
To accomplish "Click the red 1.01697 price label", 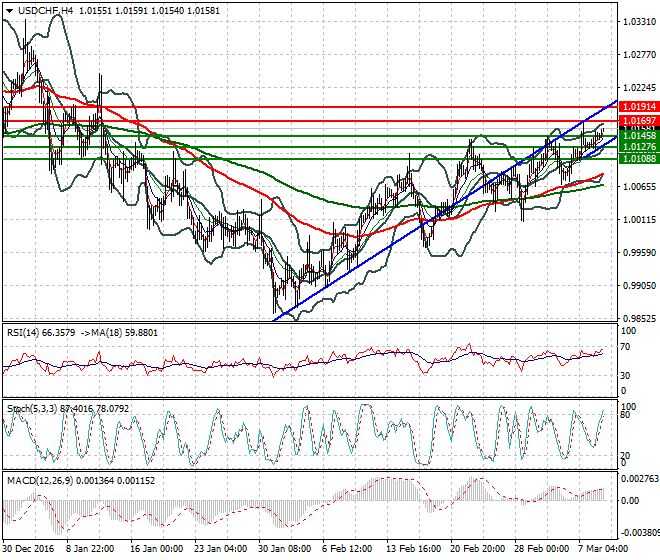I will point(639,120).
